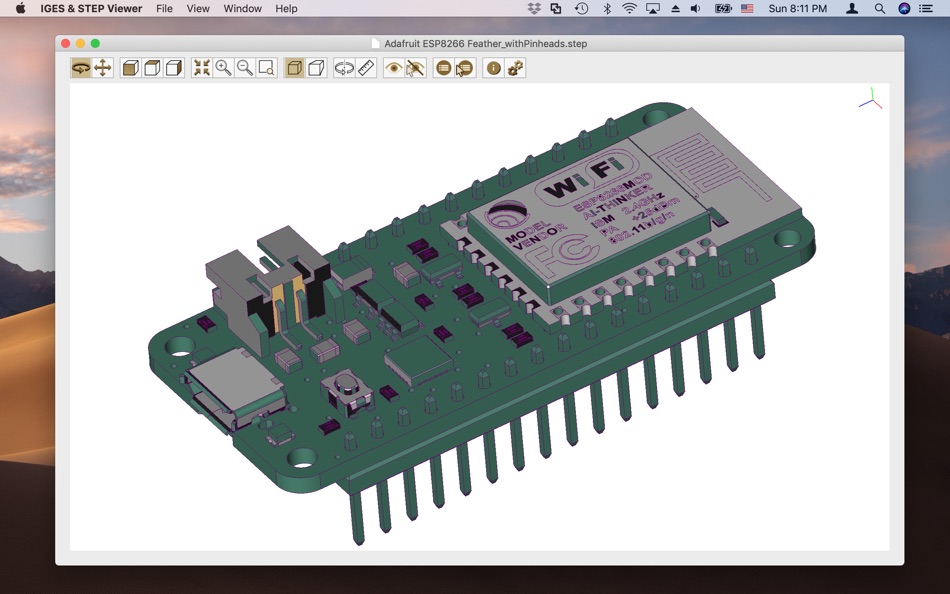
Task: Click the Time Machine menu bar icon
Action: click(581, 8)
